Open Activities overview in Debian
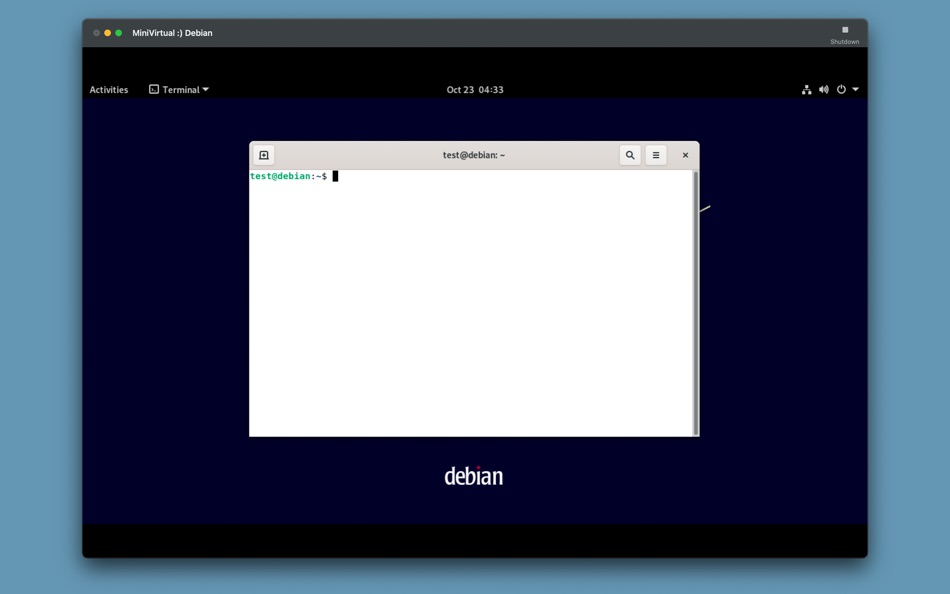This screenshot has width=950, height=594. point(108,90)
